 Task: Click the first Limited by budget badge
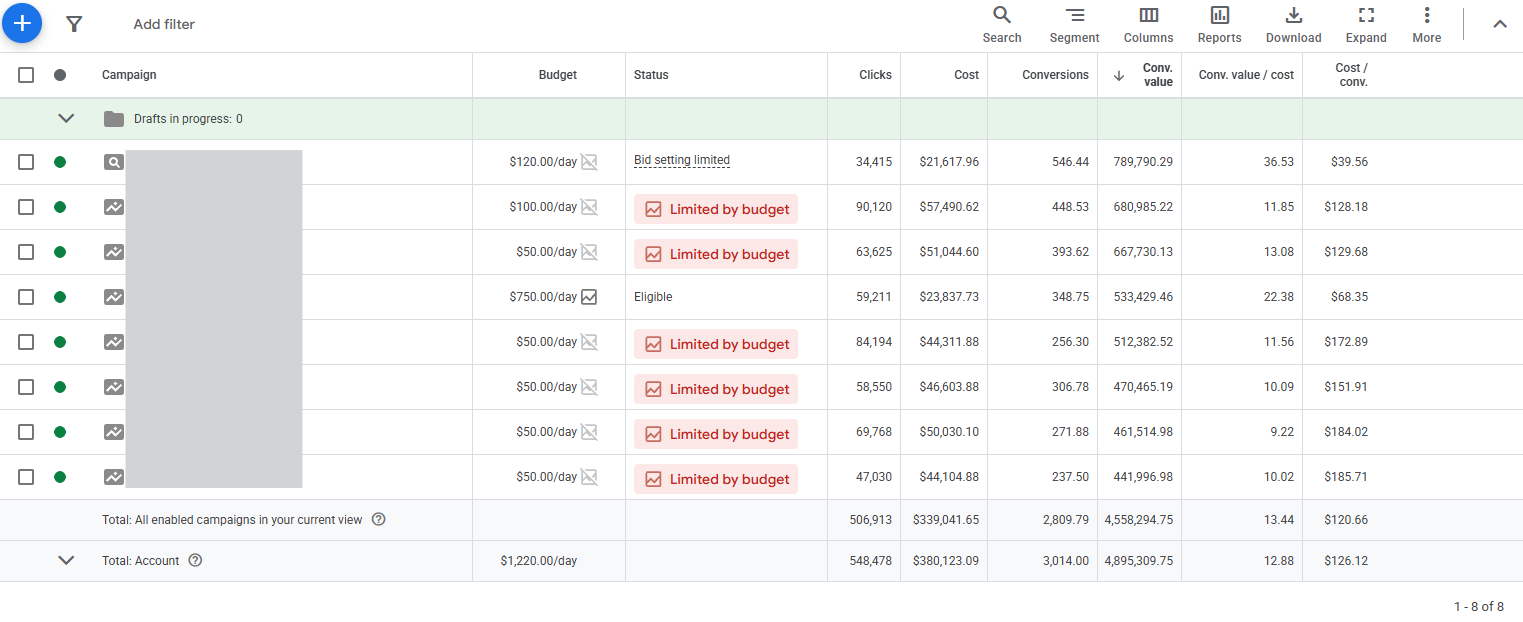(x=716, y=209)
